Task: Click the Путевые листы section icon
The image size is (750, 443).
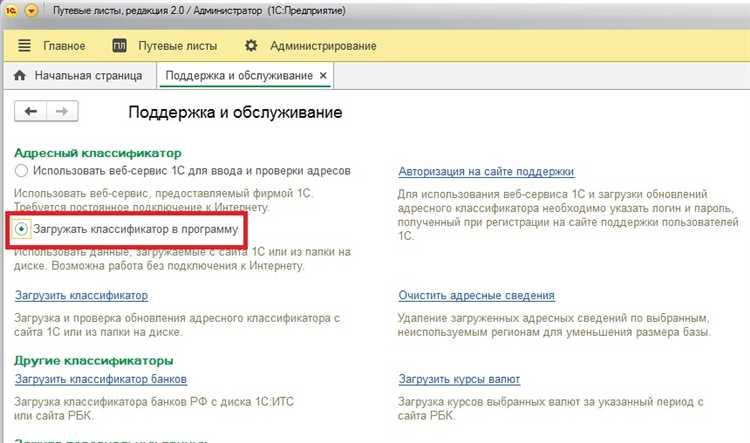Action: [x=119, y=45]
